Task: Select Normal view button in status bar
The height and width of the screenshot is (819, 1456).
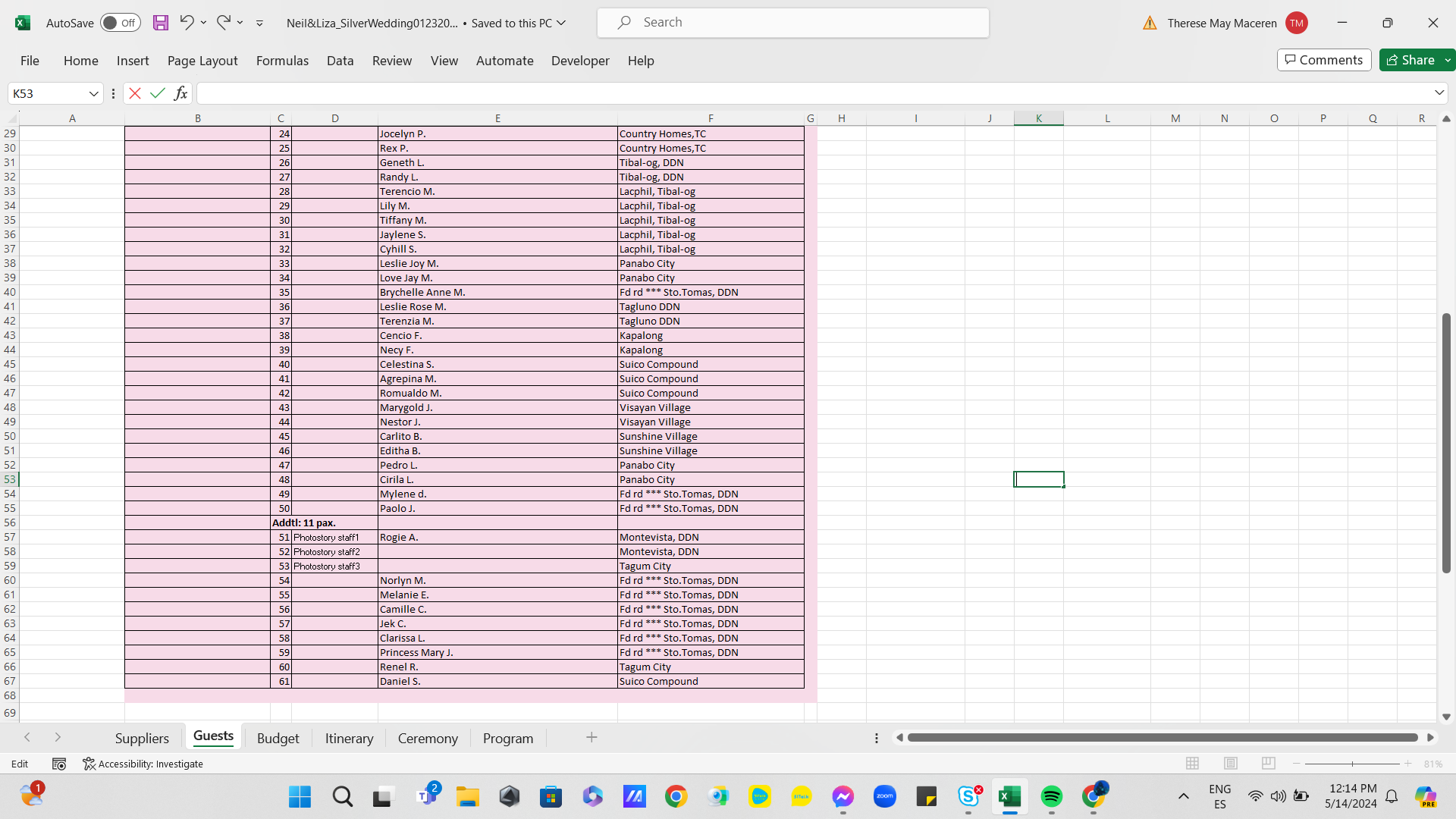Action: point(1193,764)
